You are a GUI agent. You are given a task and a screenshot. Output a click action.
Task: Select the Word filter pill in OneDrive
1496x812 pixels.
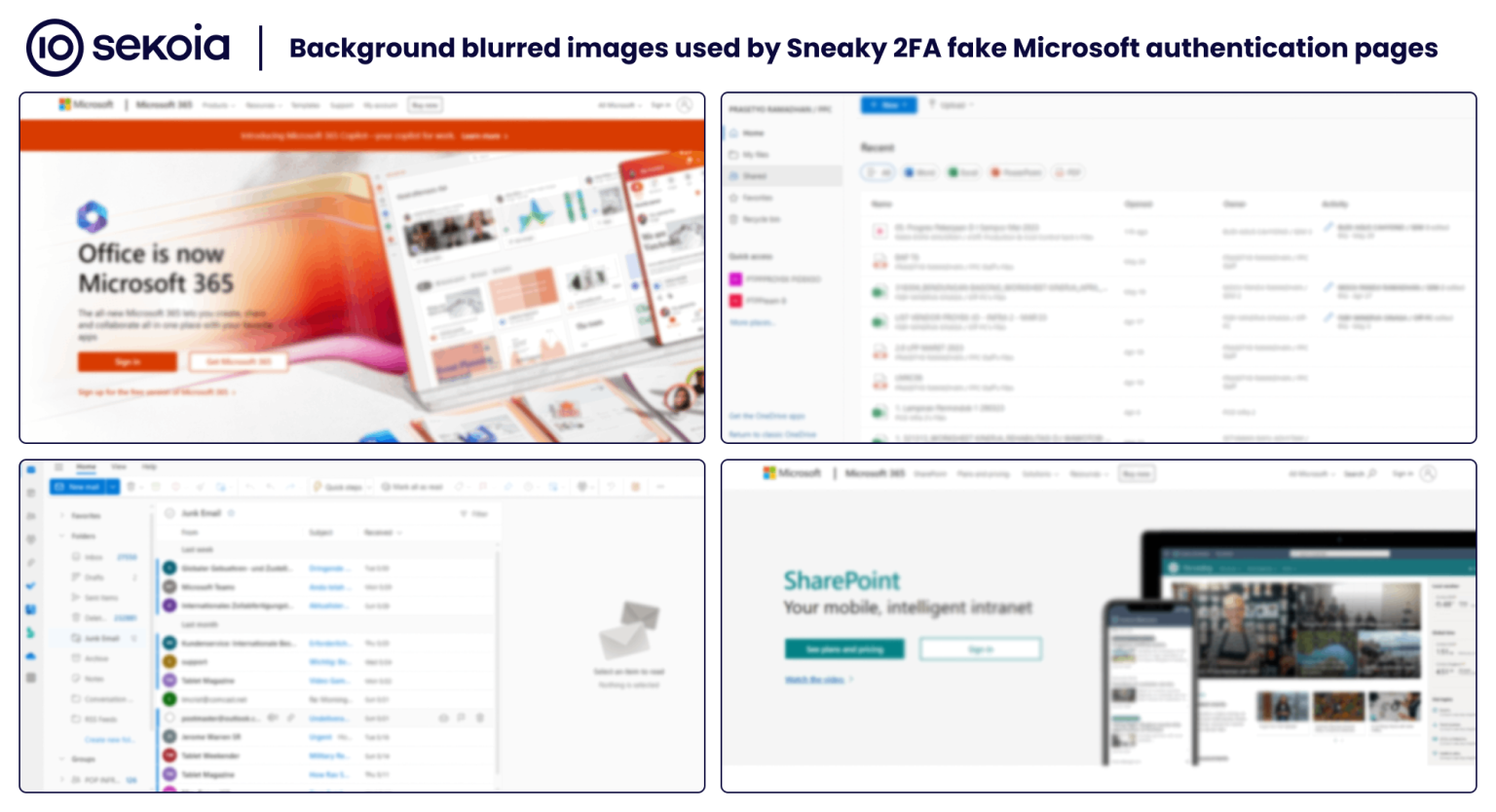point(919,172)
